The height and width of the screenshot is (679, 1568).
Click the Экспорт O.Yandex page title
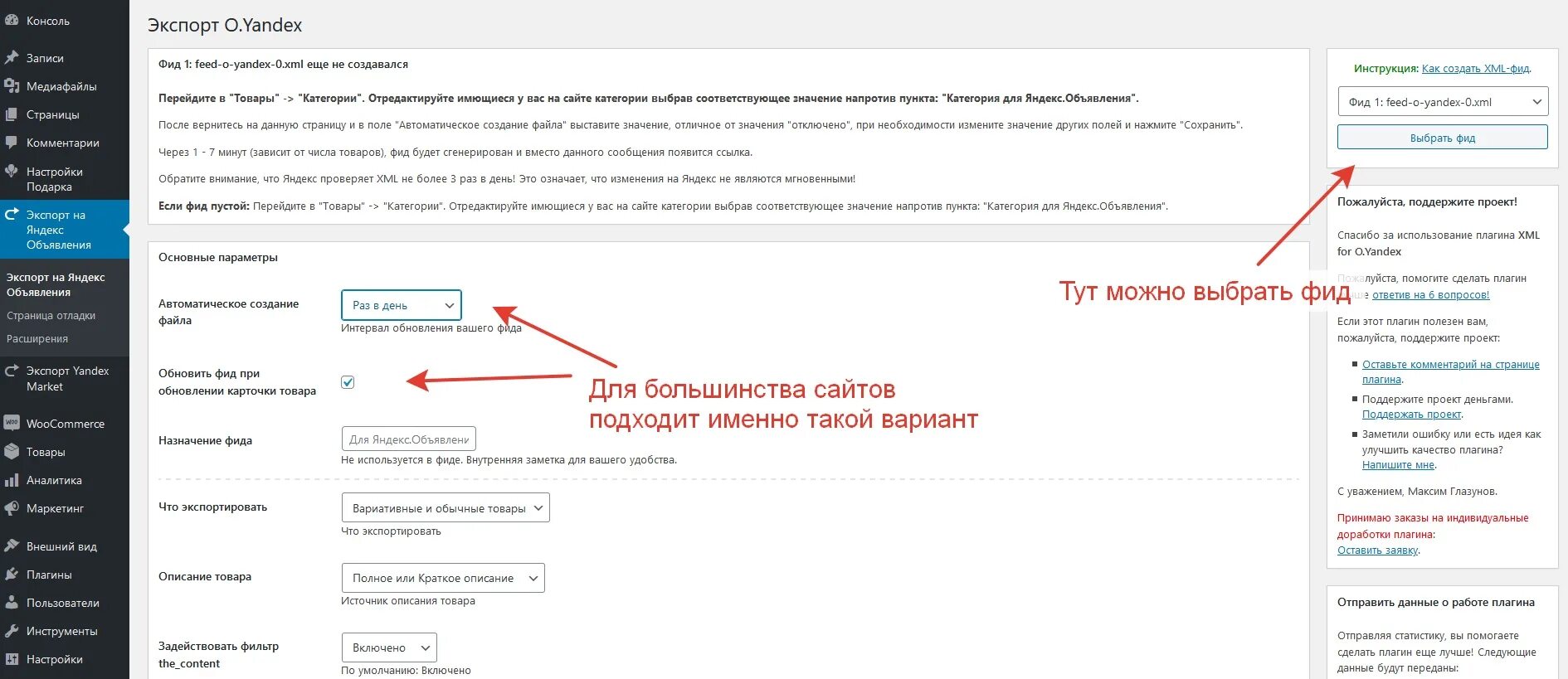225,26
